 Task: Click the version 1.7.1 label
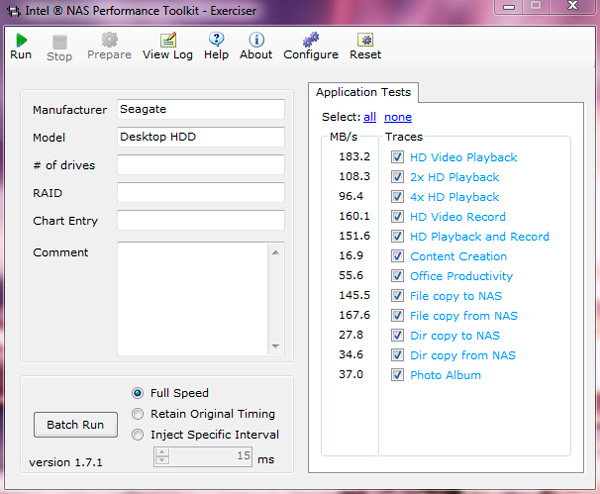click(x=66, y=463)
